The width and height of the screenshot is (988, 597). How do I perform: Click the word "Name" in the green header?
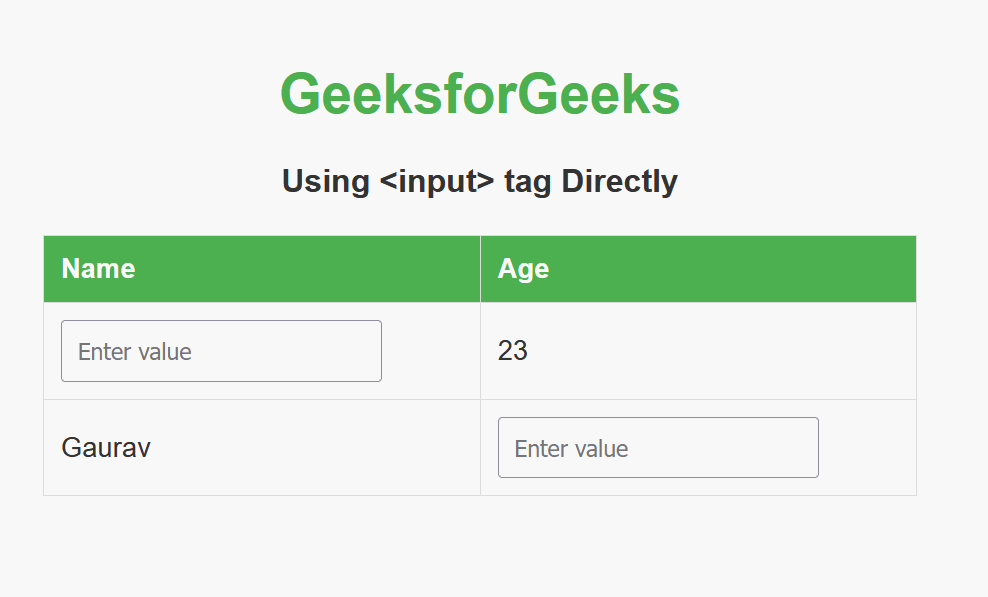click(x=98, y=269)
